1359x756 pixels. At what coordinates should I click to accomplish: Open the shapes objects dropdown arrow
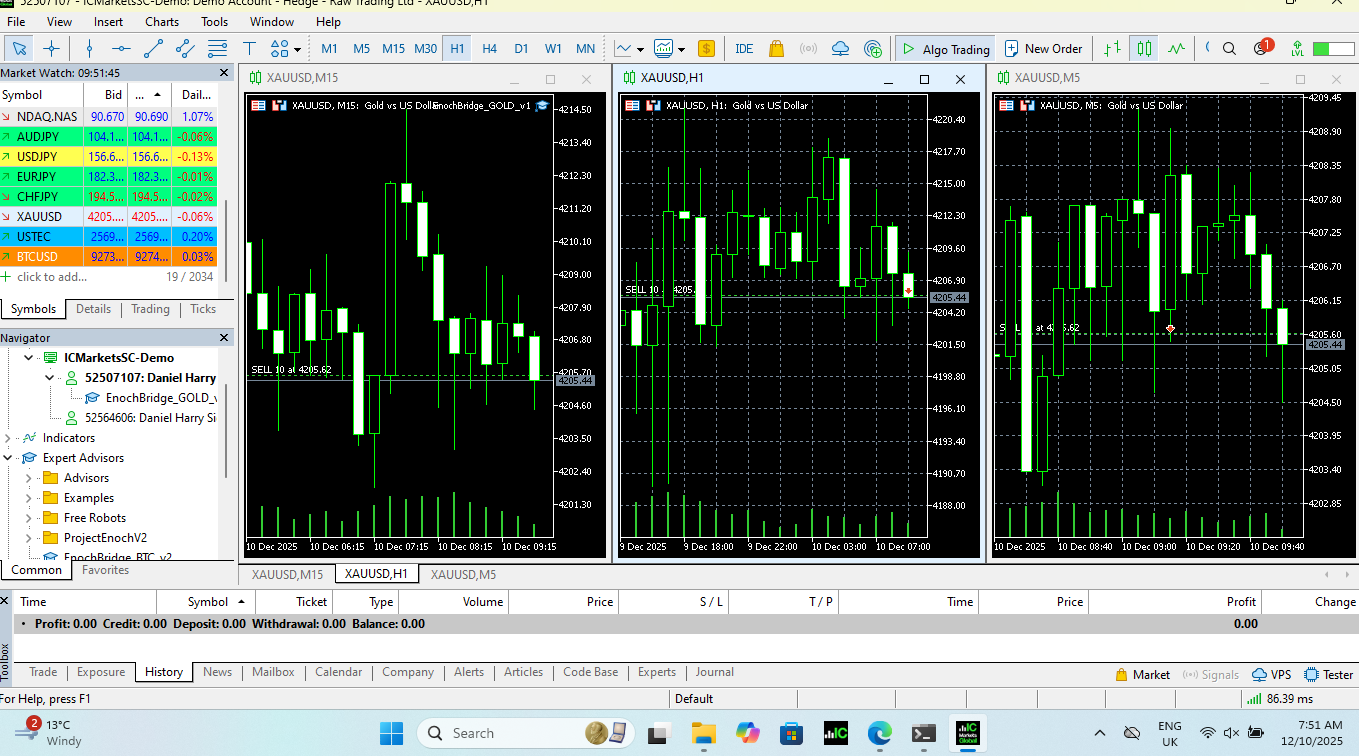[x=298, y=49]
